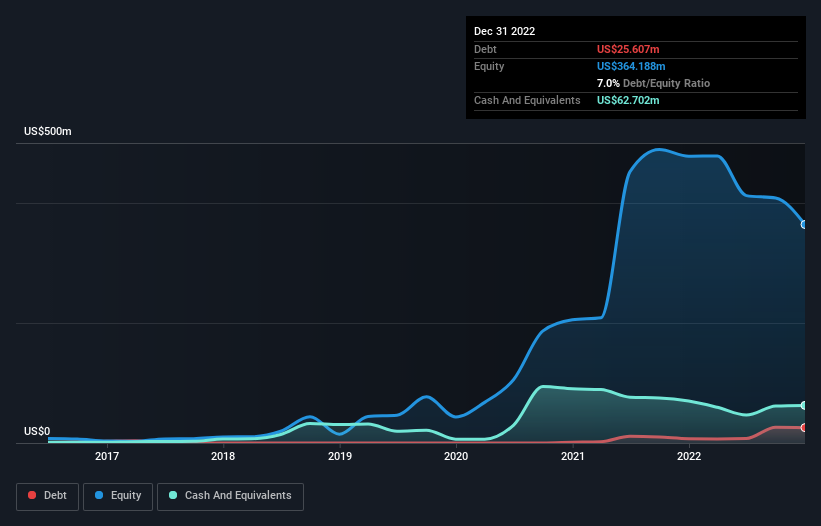Click the 7.0% Debt/Equity Ratio text
Image resolution: width=821 pixels, height=526 pixels.
click(653, 83)
